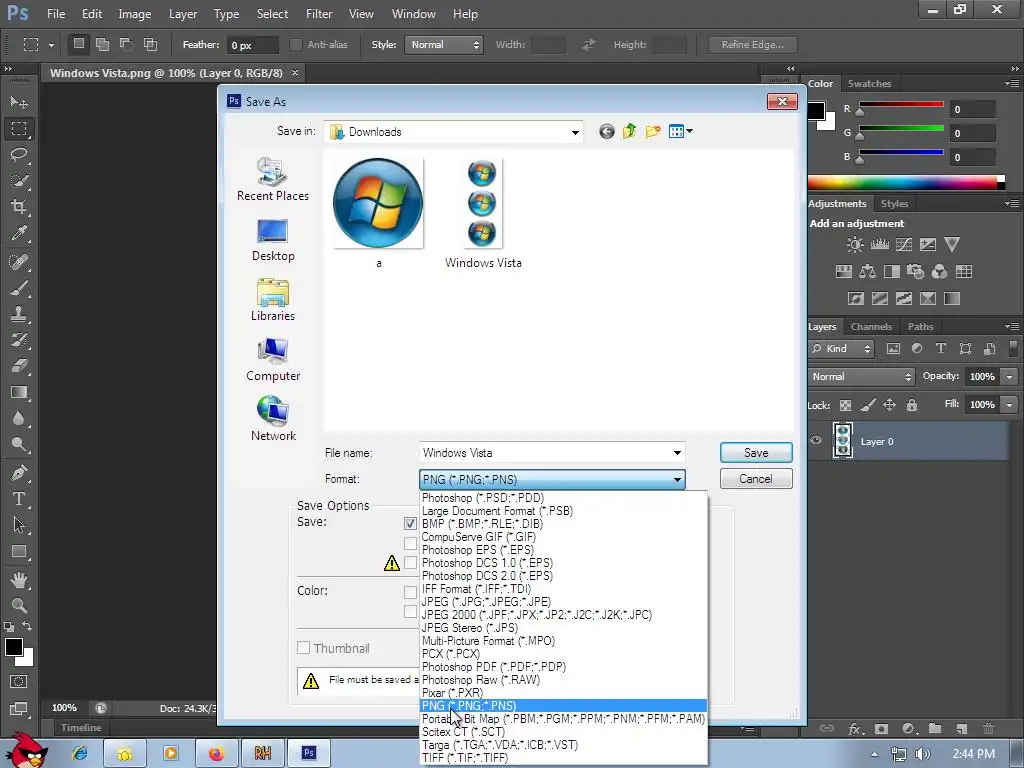Open layer blend mode Normal dropdown

coord(861,377)
